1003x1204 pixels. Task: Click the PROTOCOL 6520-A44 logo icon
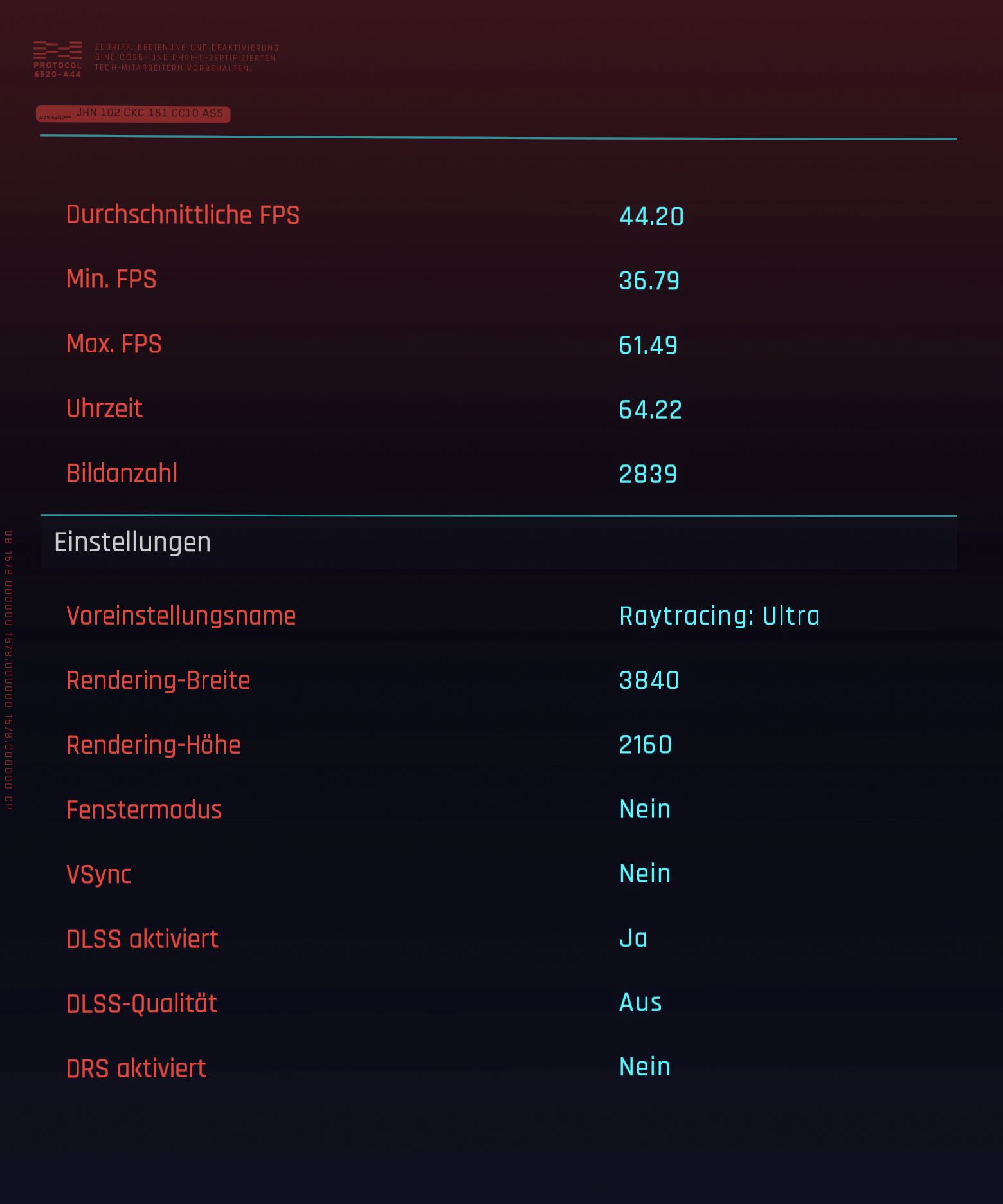point(58,59)
